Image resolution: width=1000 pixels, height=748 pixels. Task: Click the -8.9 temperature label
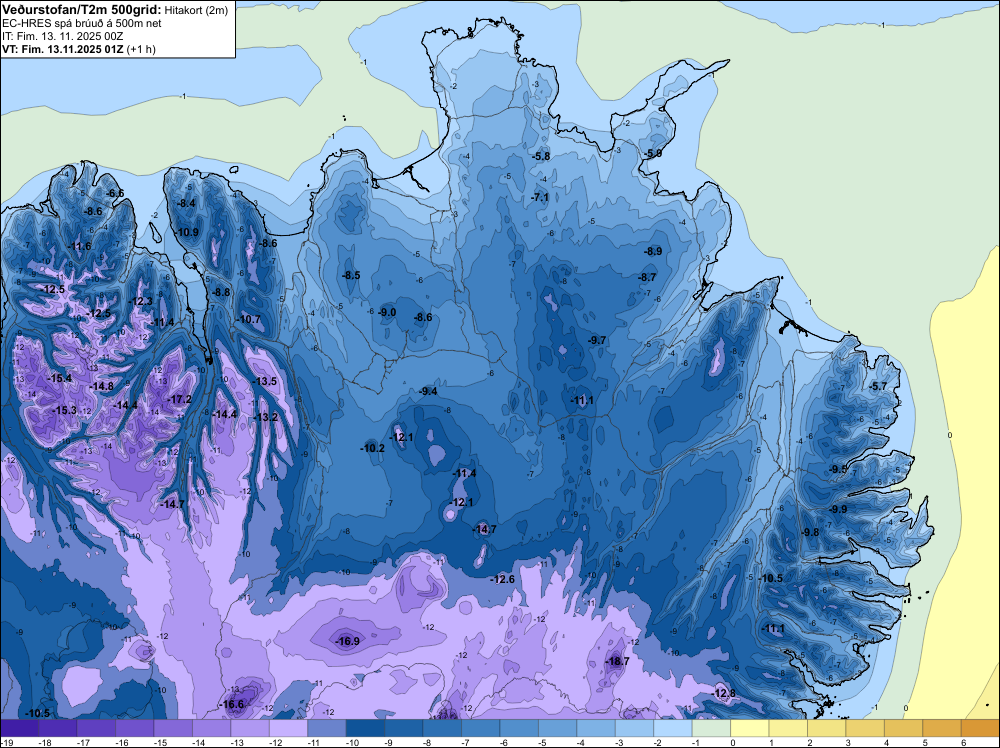pos(652,251)
